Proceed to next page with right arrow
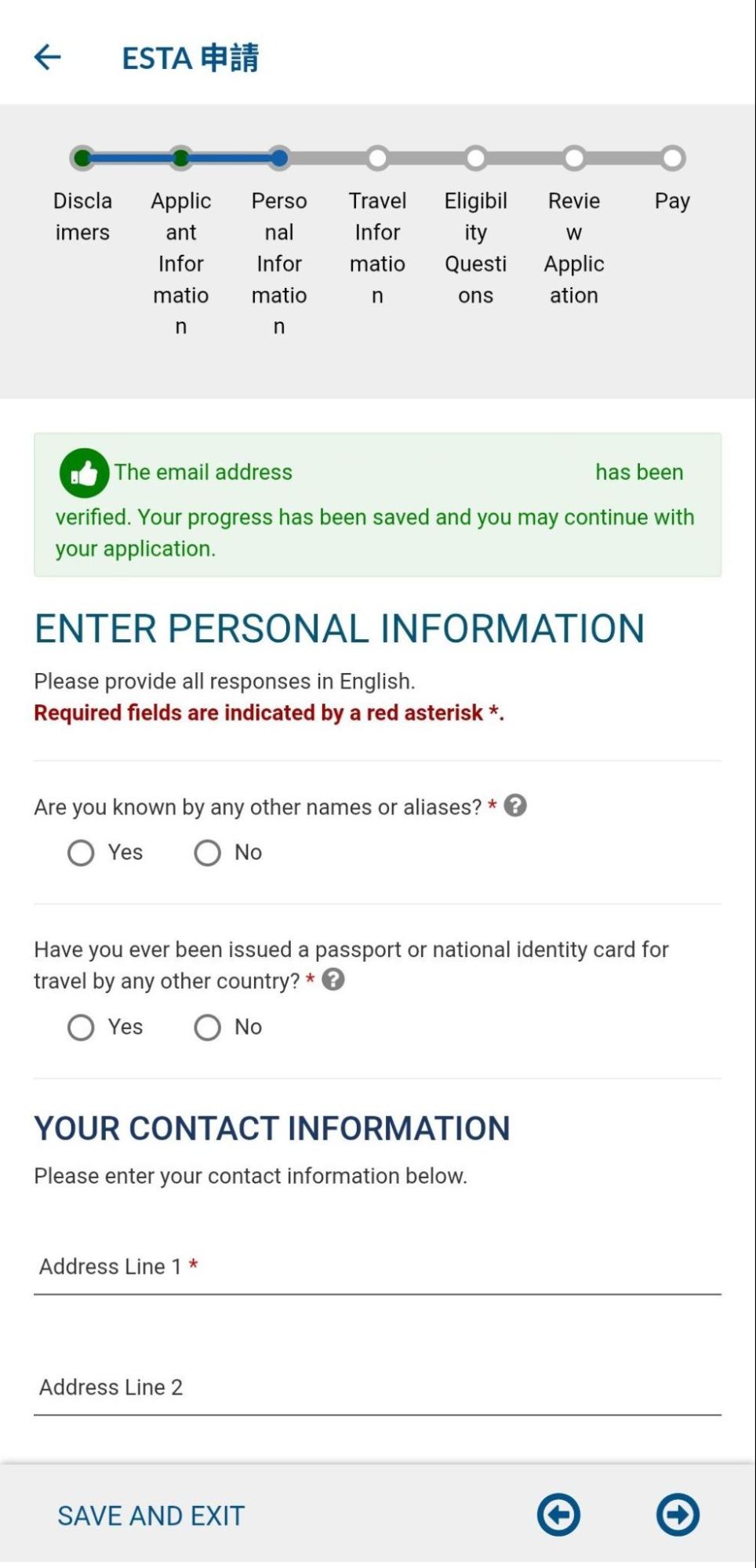The image size is (756, 1568). [x=678, y=1515]
